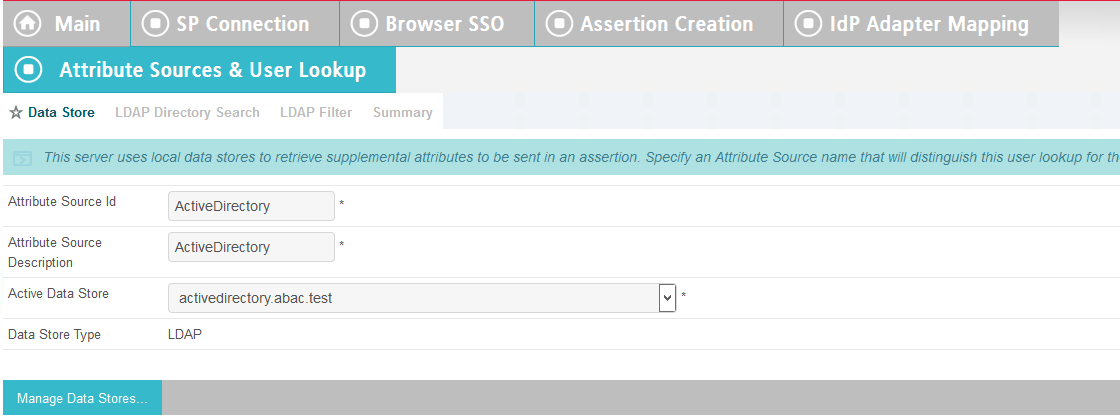Click the SP Connection step circle icon
Screen dimensions: 1120x418
coord(155,24)
